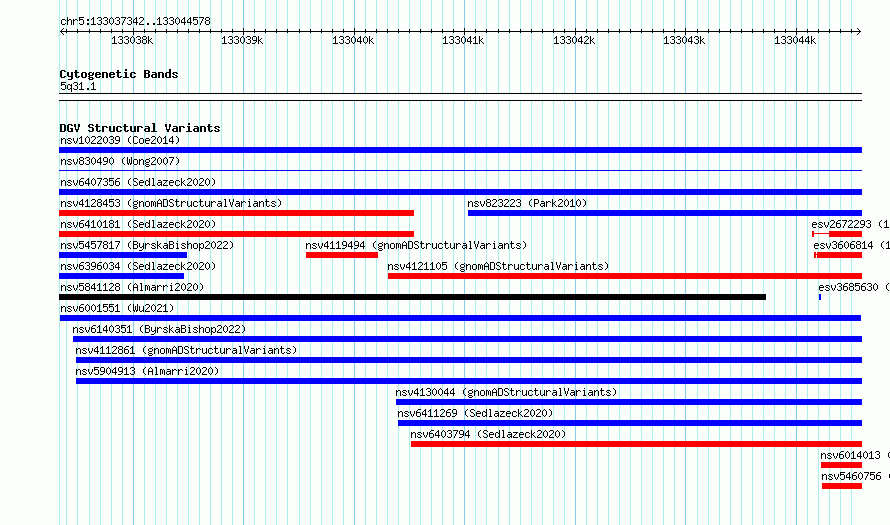The height and width of the screenshot is (525, 890).
Task: Click the 133044k ruler tick label
Action: [795, 40]
